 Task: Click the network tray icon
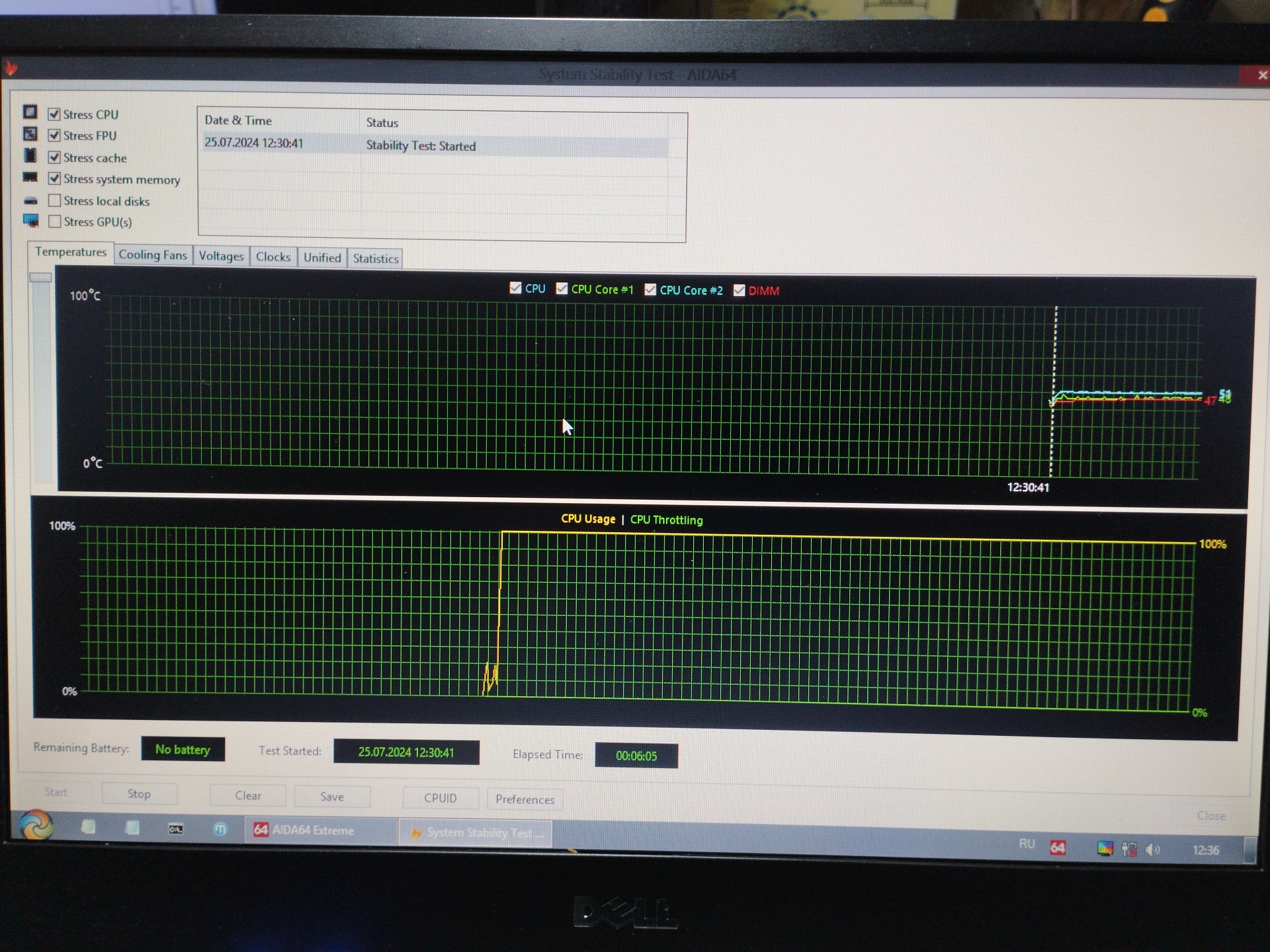(1129, 849)
